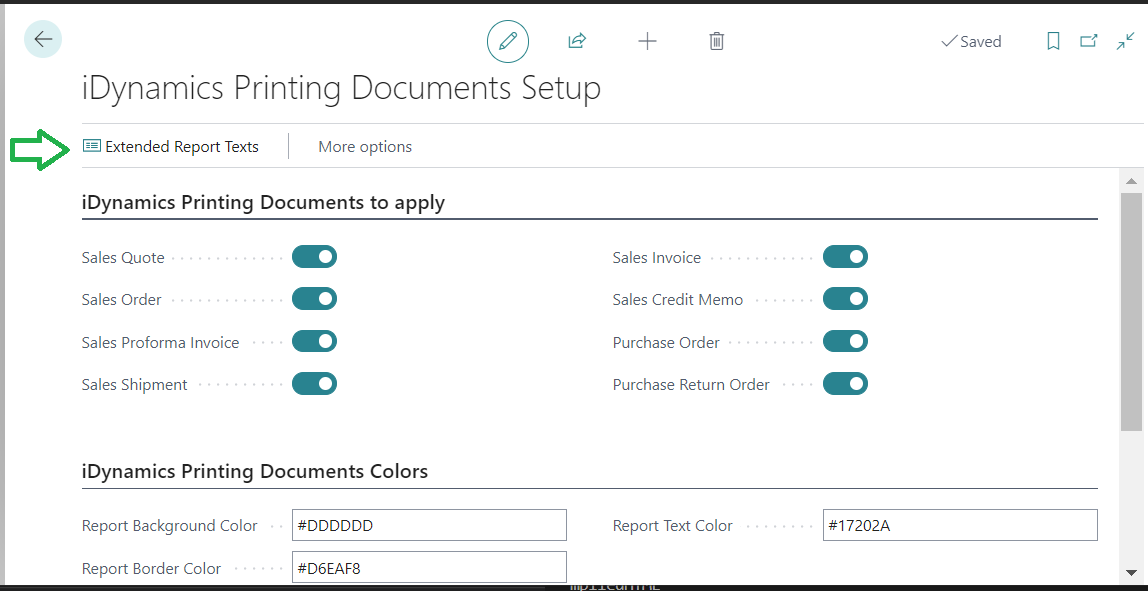Click the bookmark icon
Screen dimensions: 1148x591
pyautogui.click(x=1053, y=42)
